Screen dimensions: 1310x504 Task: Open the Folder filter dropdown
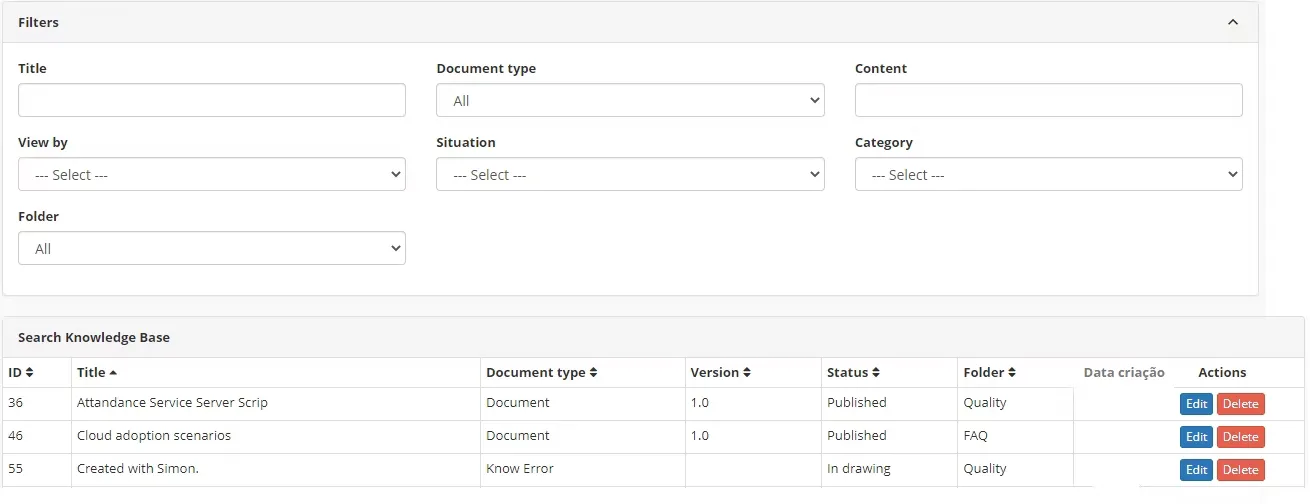click(x=212, y=248)
